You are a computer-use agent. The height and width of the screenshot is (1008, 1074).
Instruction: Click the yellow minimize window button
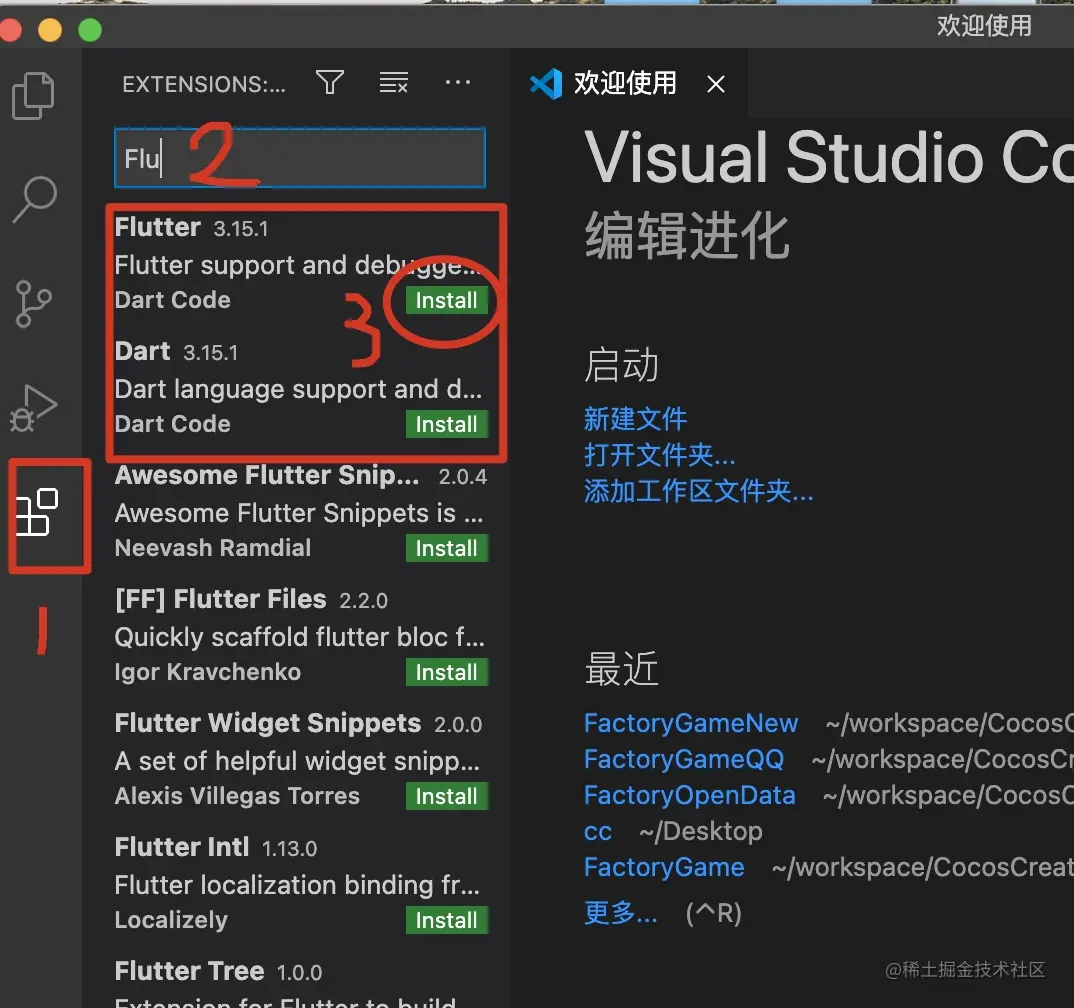50,30
